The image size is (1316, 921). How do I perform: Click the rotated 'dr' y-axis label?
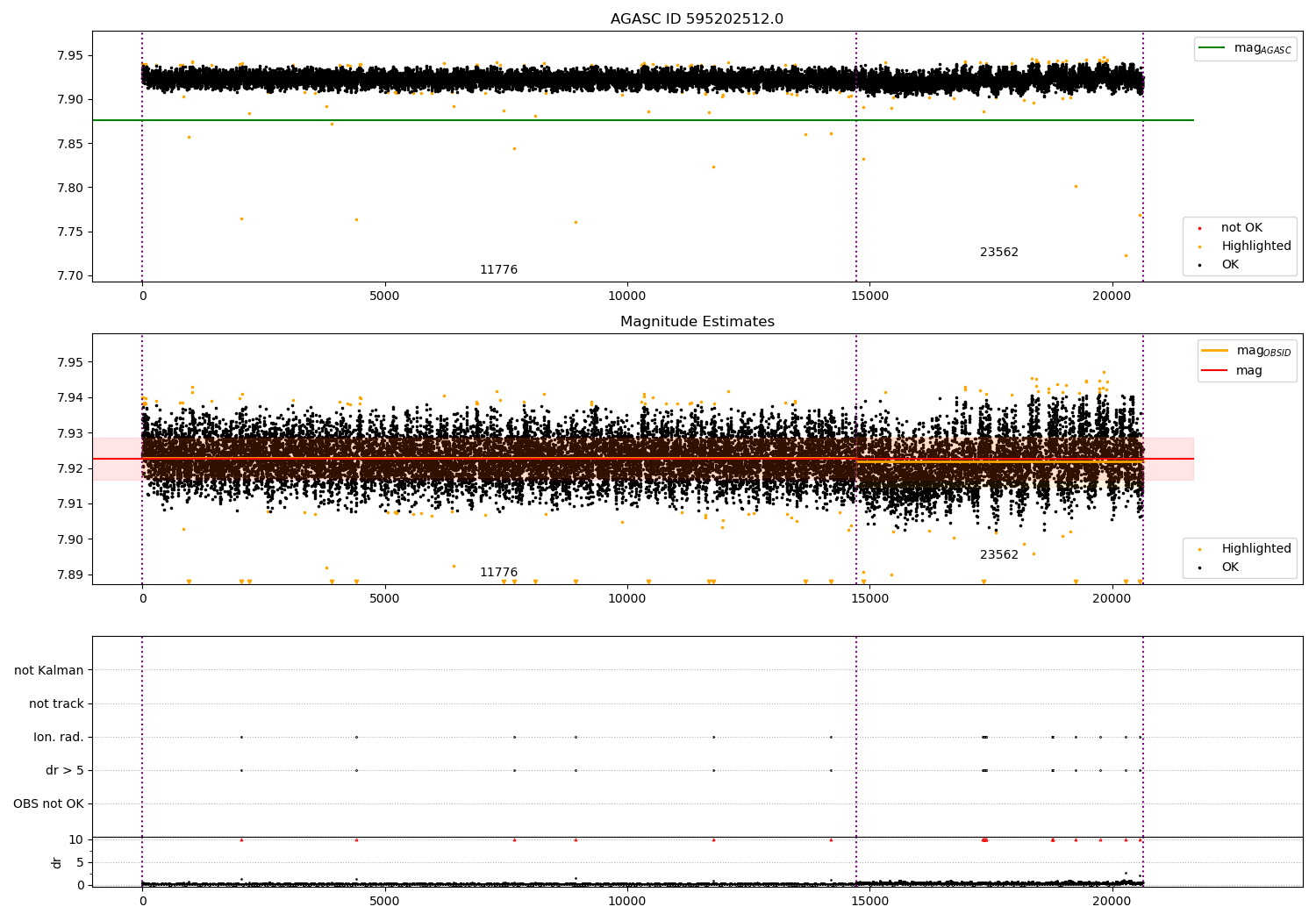57,862
